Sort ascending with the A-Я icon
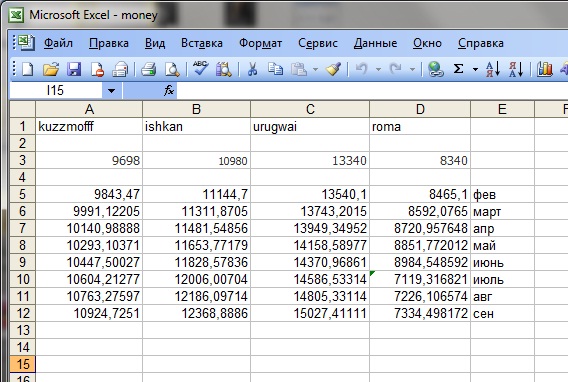The width and height of the screenshot is (568, 382). point(493,69)
